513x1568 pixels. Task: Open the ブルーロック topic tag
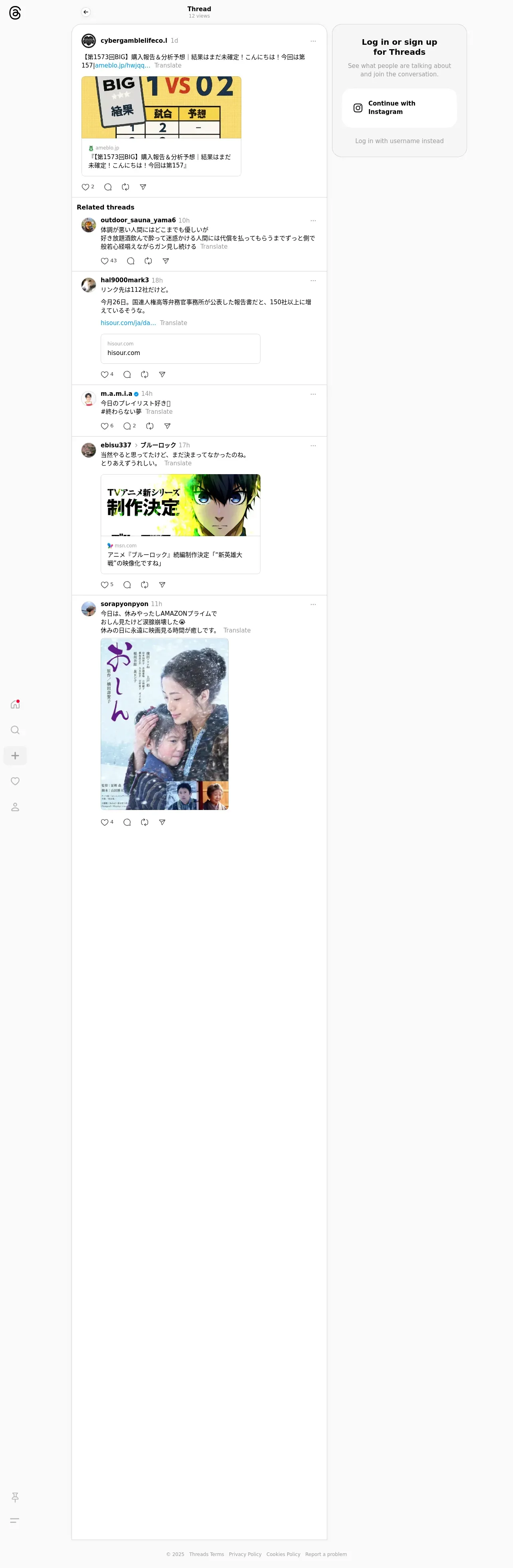tap(158, 445)
